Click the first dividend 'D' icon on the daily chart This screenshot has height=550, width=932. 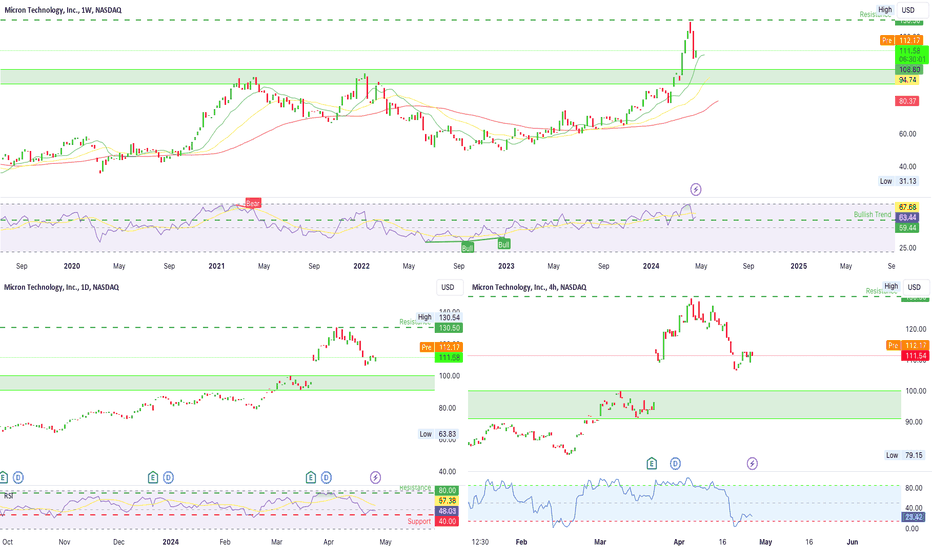[18, 477]
